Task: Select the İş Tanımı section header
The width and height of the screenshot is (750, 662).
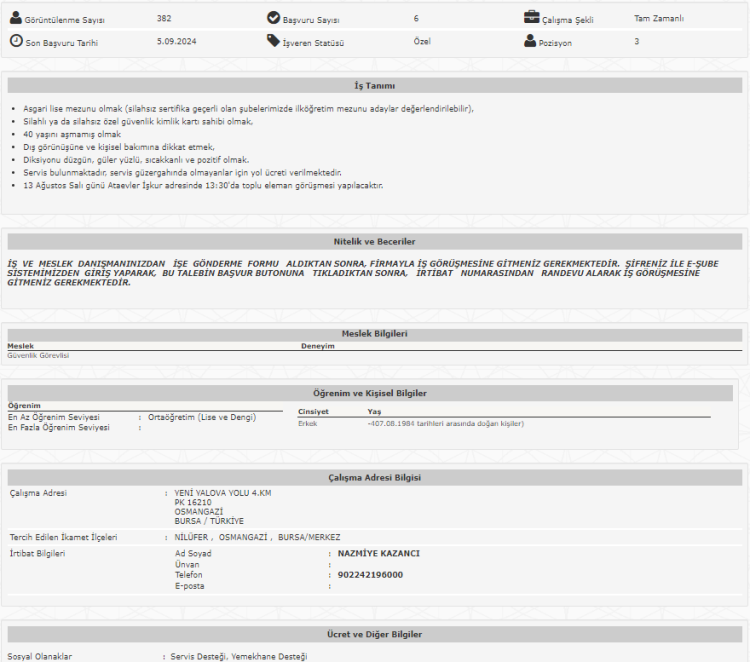Action: tap(374, 86)
